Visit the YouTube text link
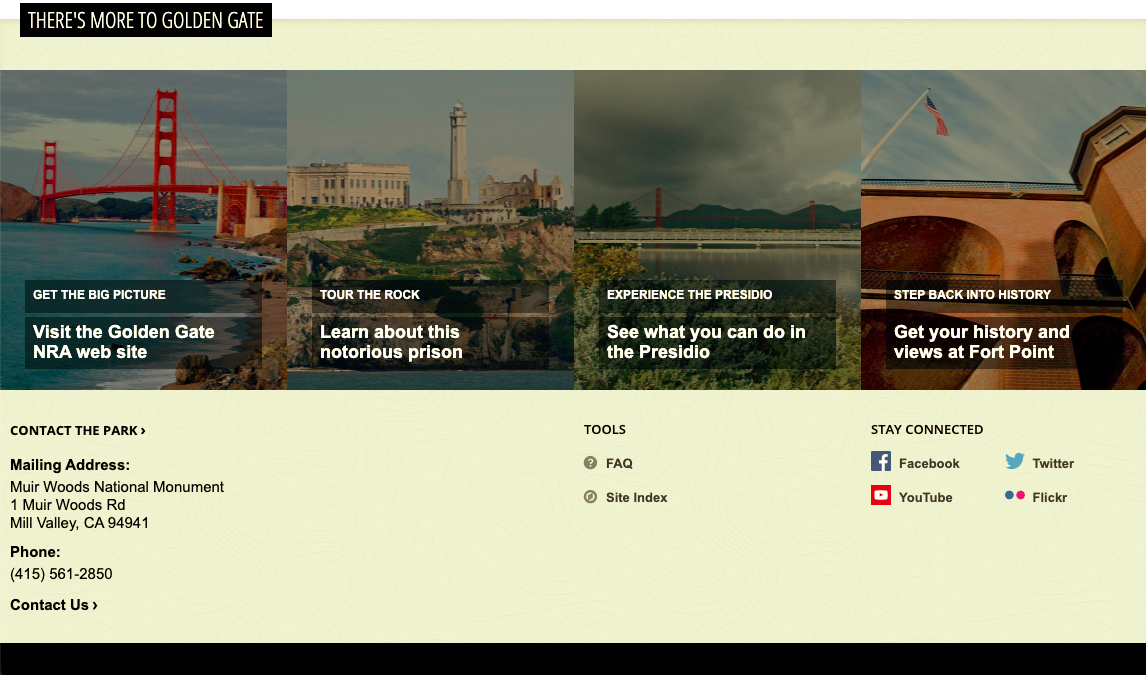The image size is (1146, 675). pos(925,497)
